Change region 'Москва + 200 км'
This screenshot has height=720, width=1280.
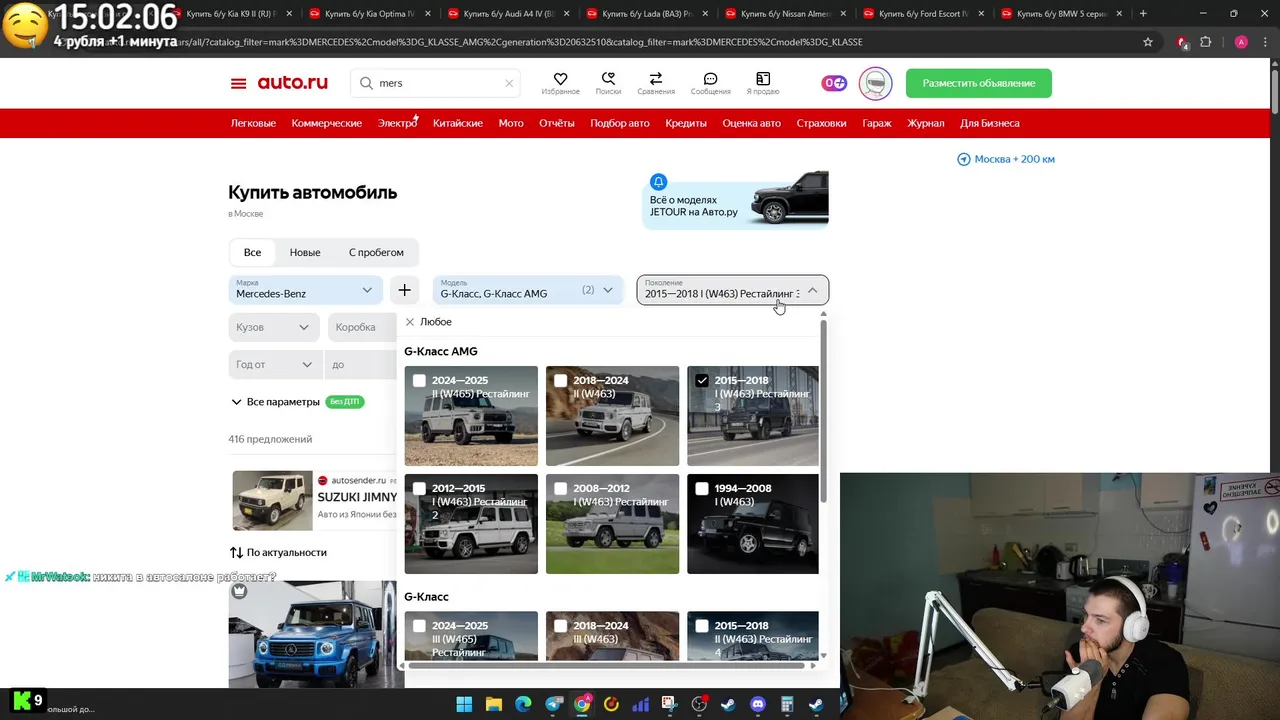(x=1006, y=159)
